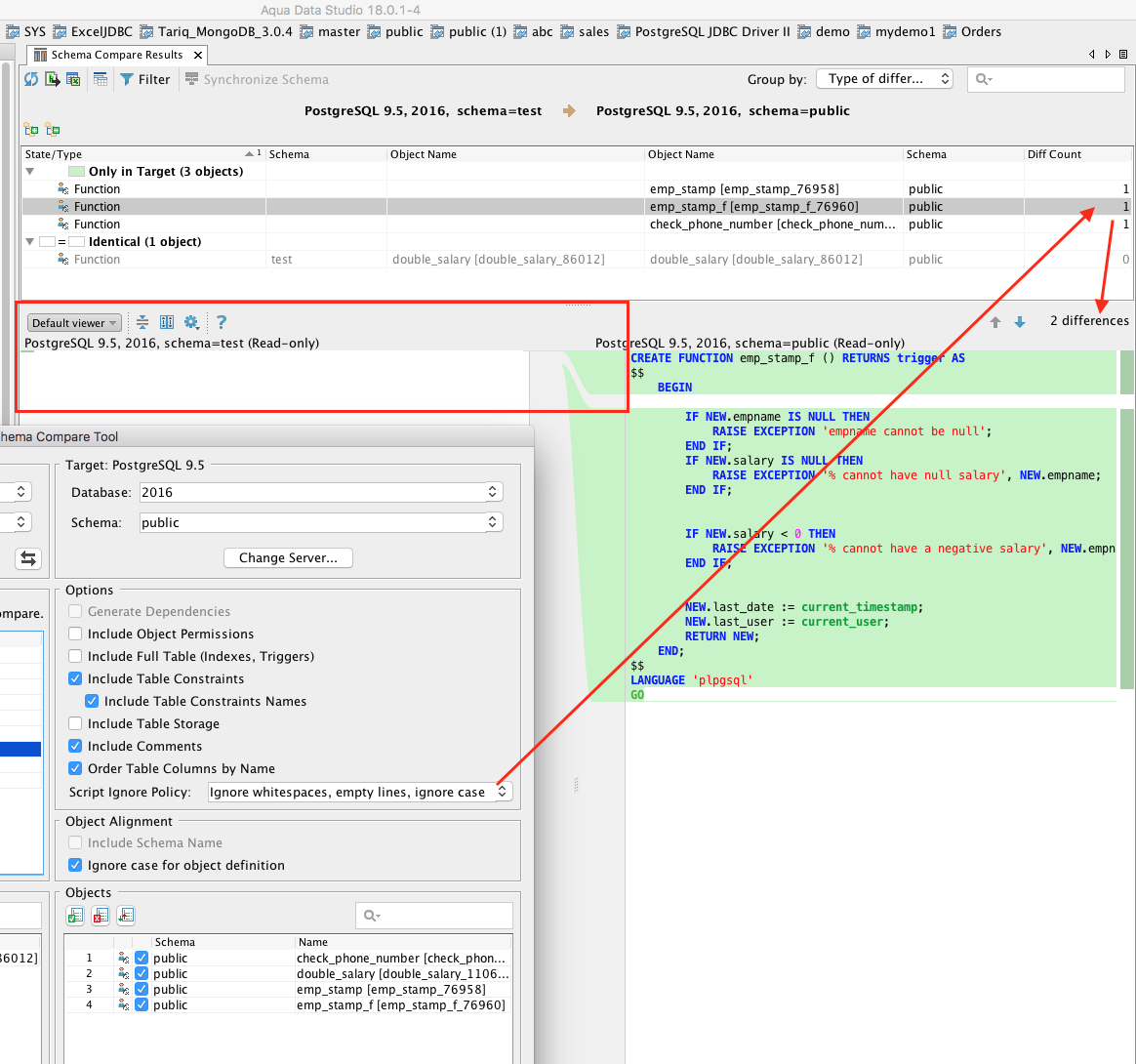Screen dimensions: 1136x1064
Task: Check Generate Dependencies option
Action: [75, 611]
